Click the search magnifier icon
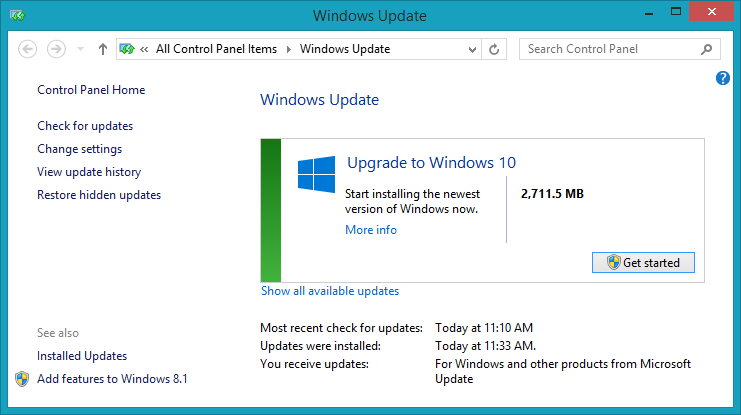This screenshot has height=415, width=741. [707, 49]
